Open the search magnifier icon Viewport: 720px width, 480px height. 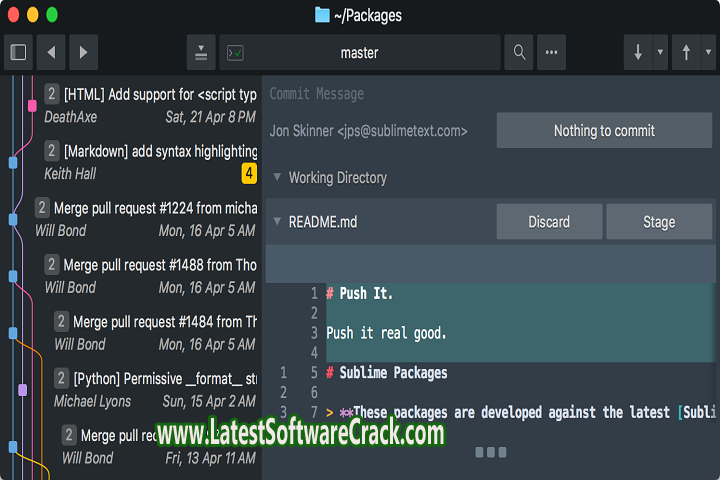pyautogui.click(x=519, y=52)
